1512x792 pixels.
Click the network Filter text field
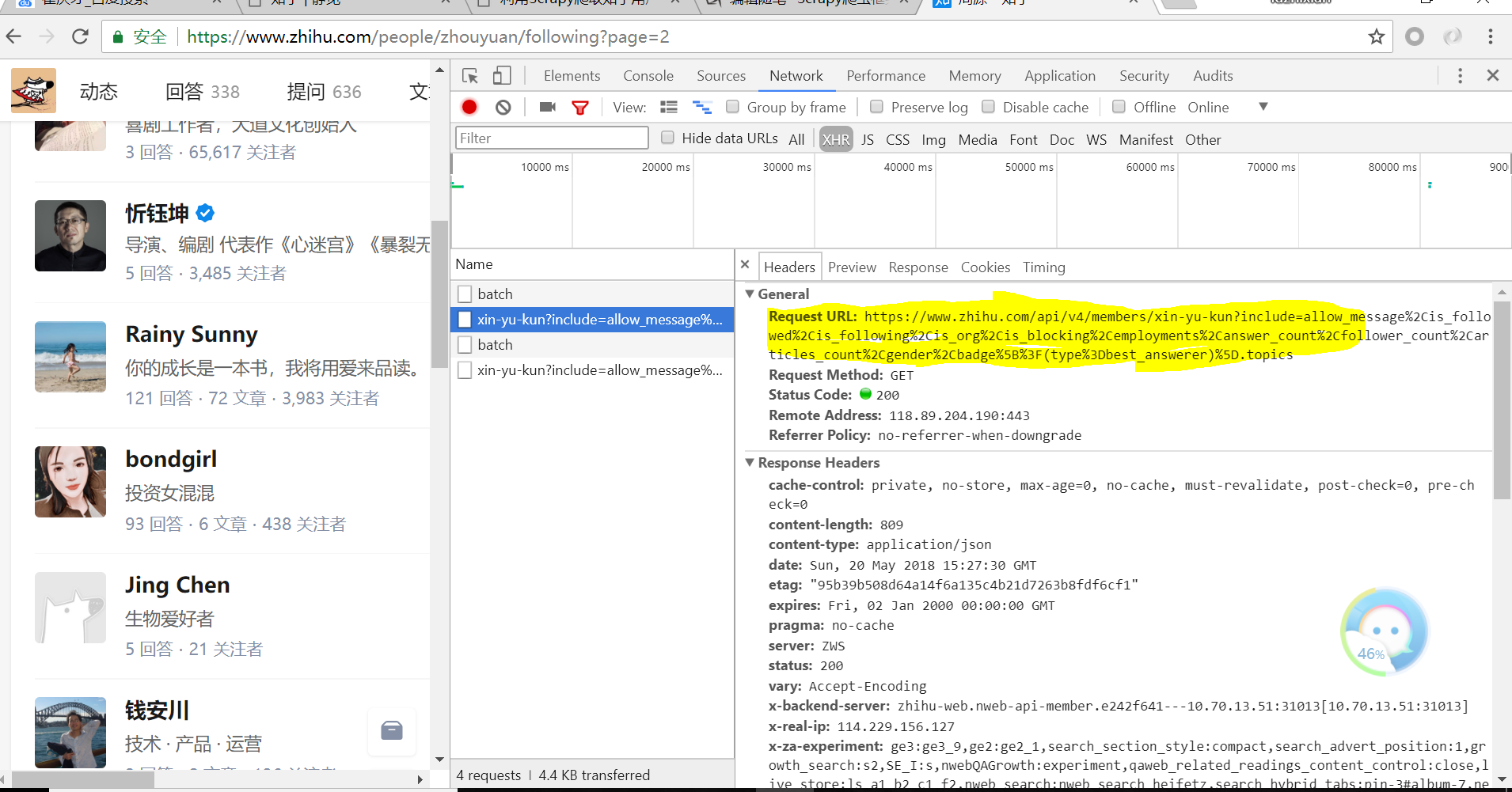pos(552,138)
